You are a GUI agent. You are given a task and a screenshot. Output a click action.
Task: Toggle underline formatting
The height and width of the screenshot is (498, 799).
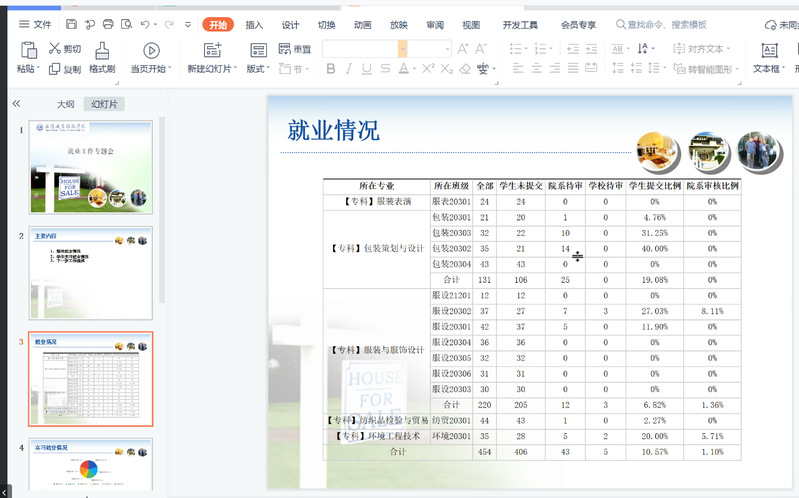(x=367, y=69)
